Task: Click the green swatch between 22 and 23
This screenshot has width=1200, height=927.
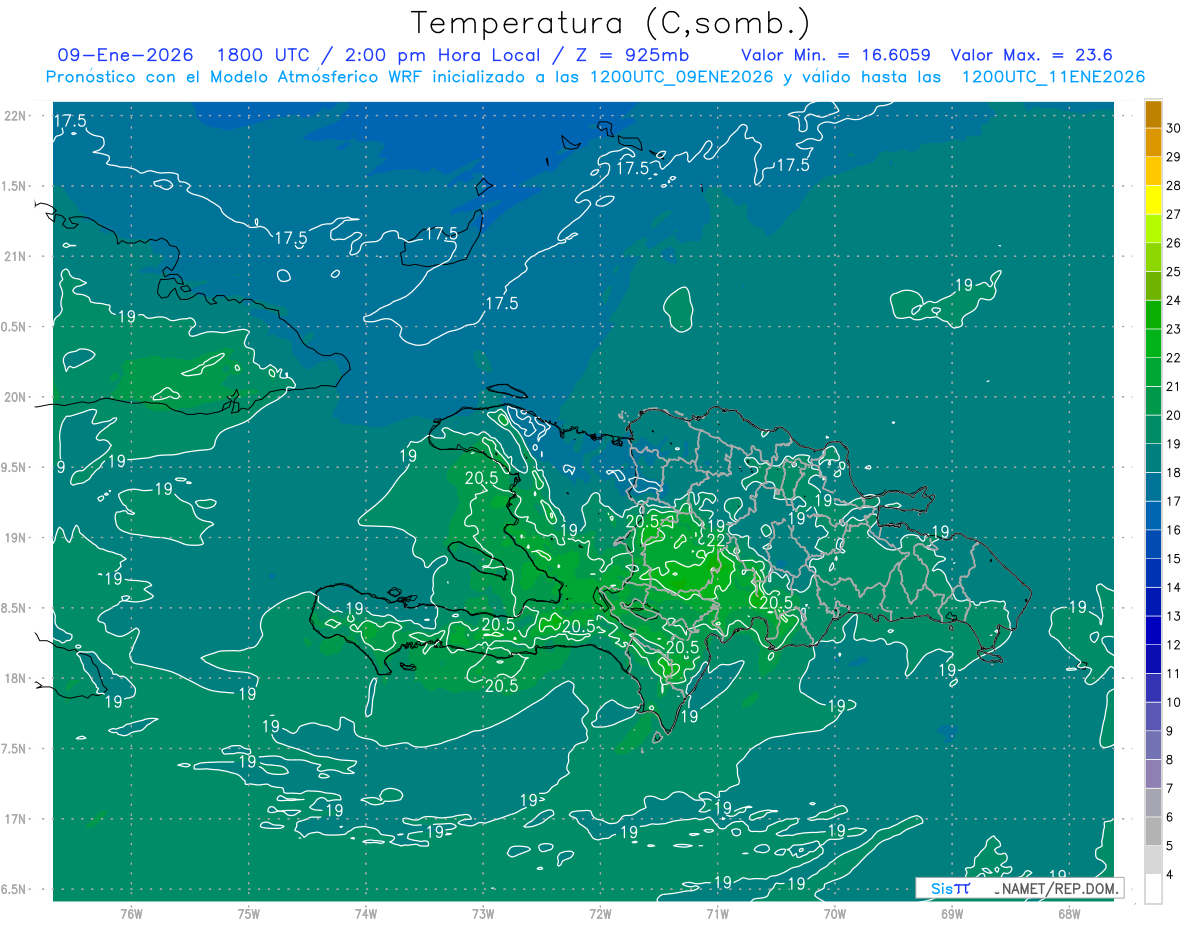Action: point(1153,343)
